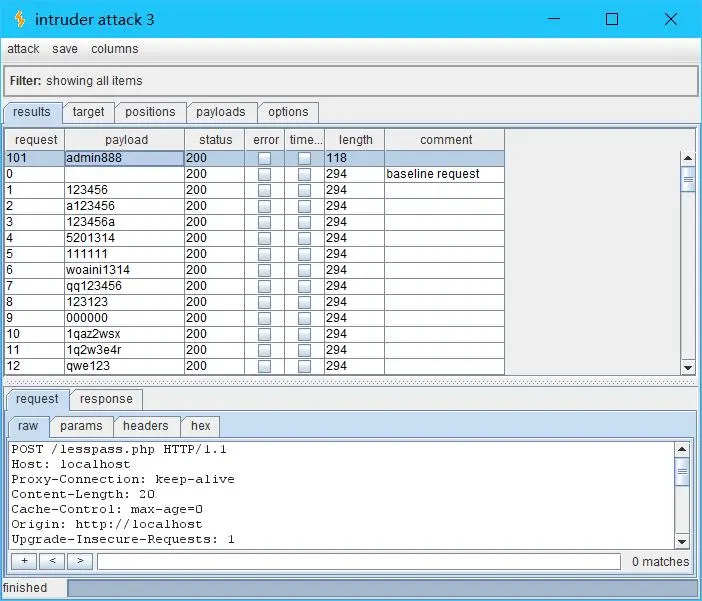Click the Content-Length: 20 header line
The image size is (702, 601).
83,494
